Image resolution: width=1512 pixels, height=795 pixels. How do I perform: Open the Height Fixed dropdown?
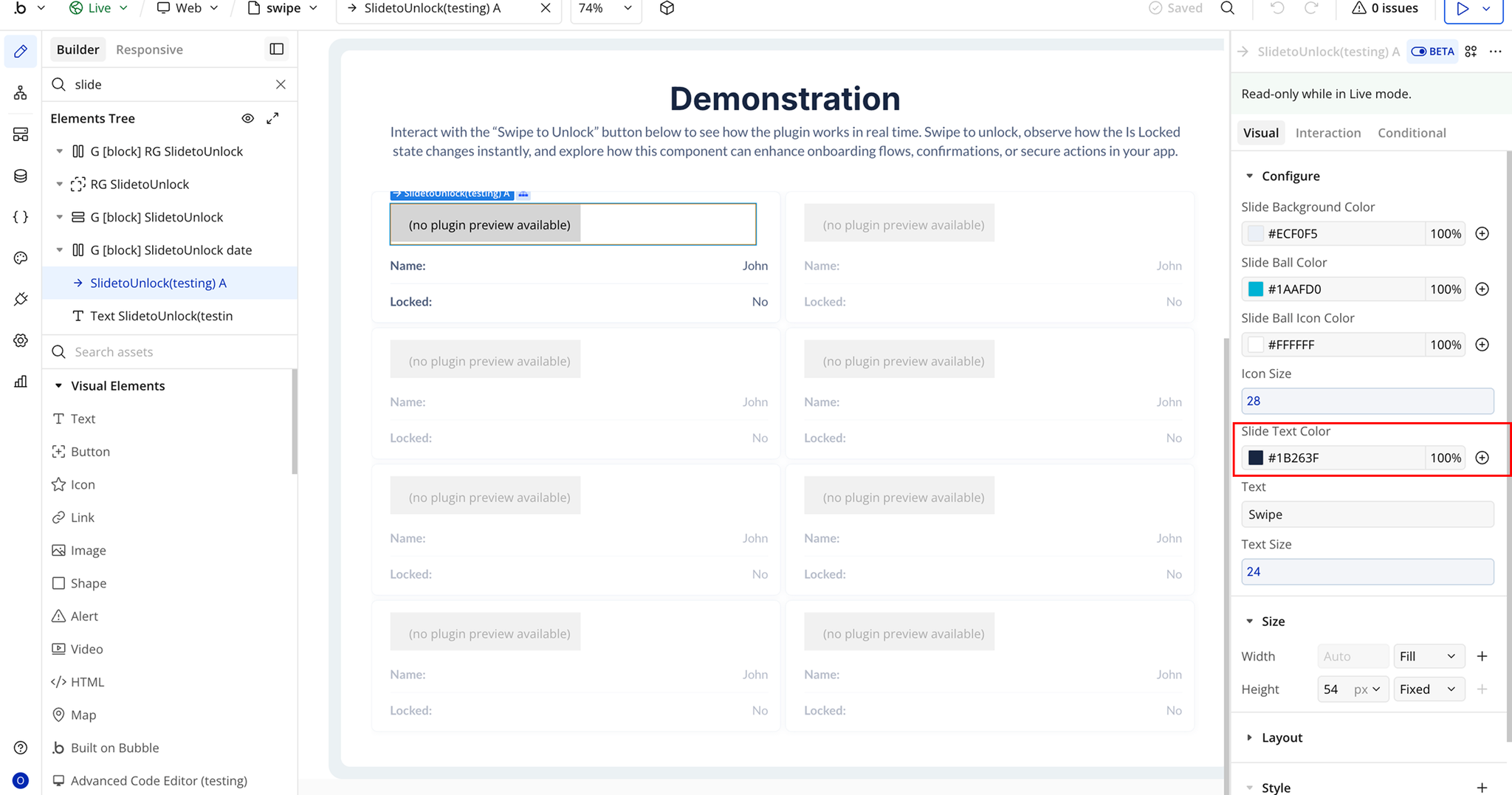[1428, 689]
